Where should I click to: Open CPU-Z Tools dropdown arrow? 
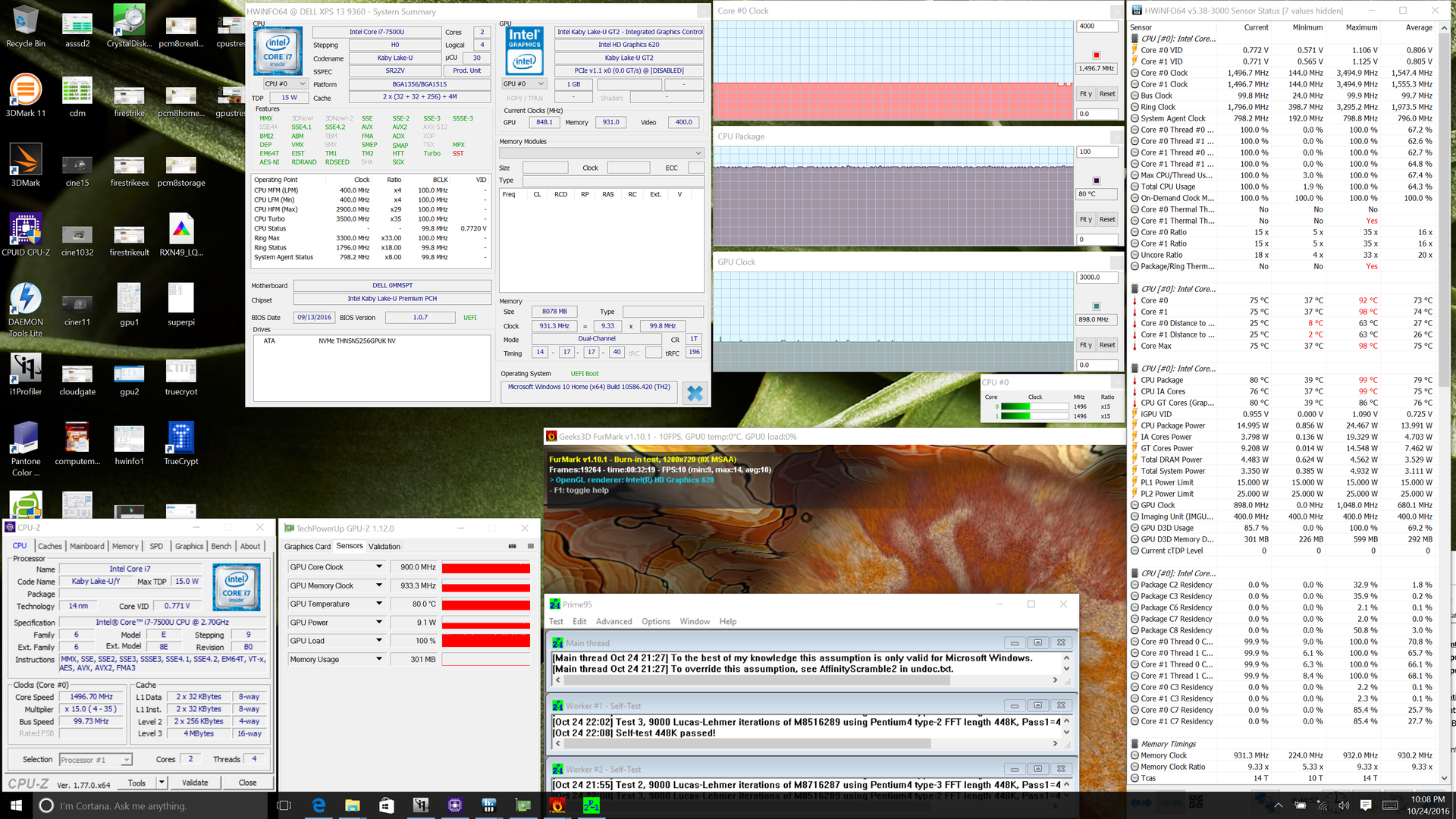[162, 782]
